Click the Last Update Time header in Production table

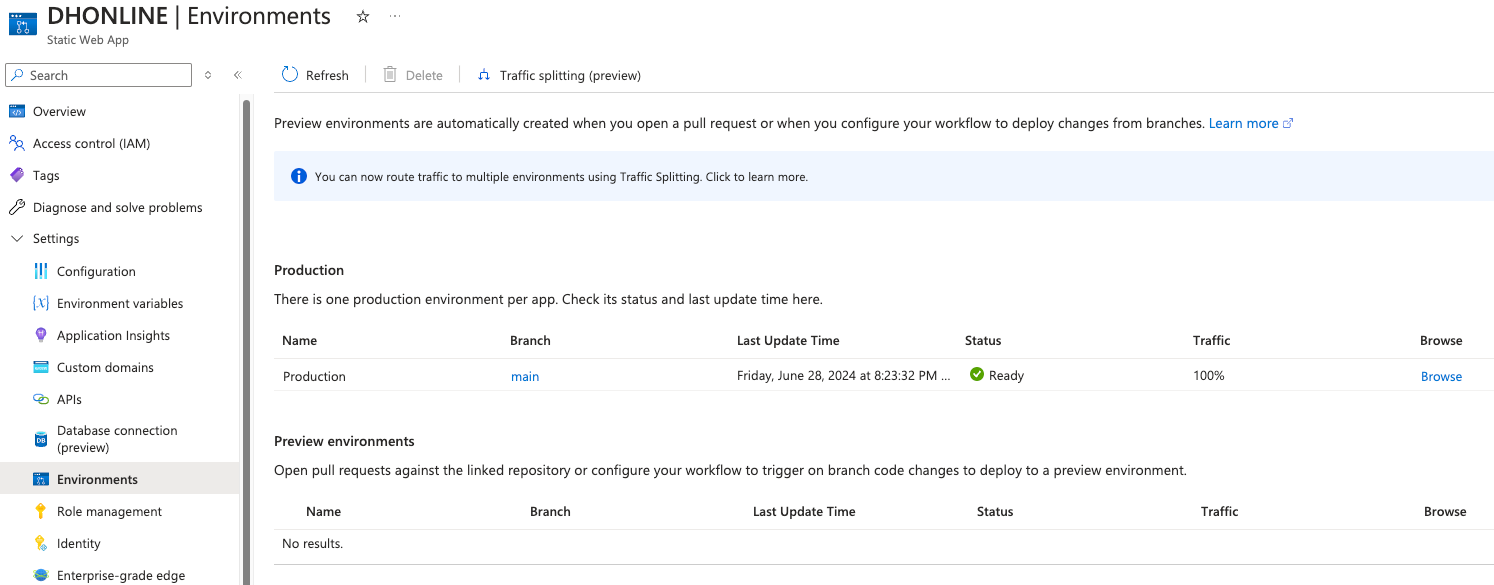pos(788,340)
